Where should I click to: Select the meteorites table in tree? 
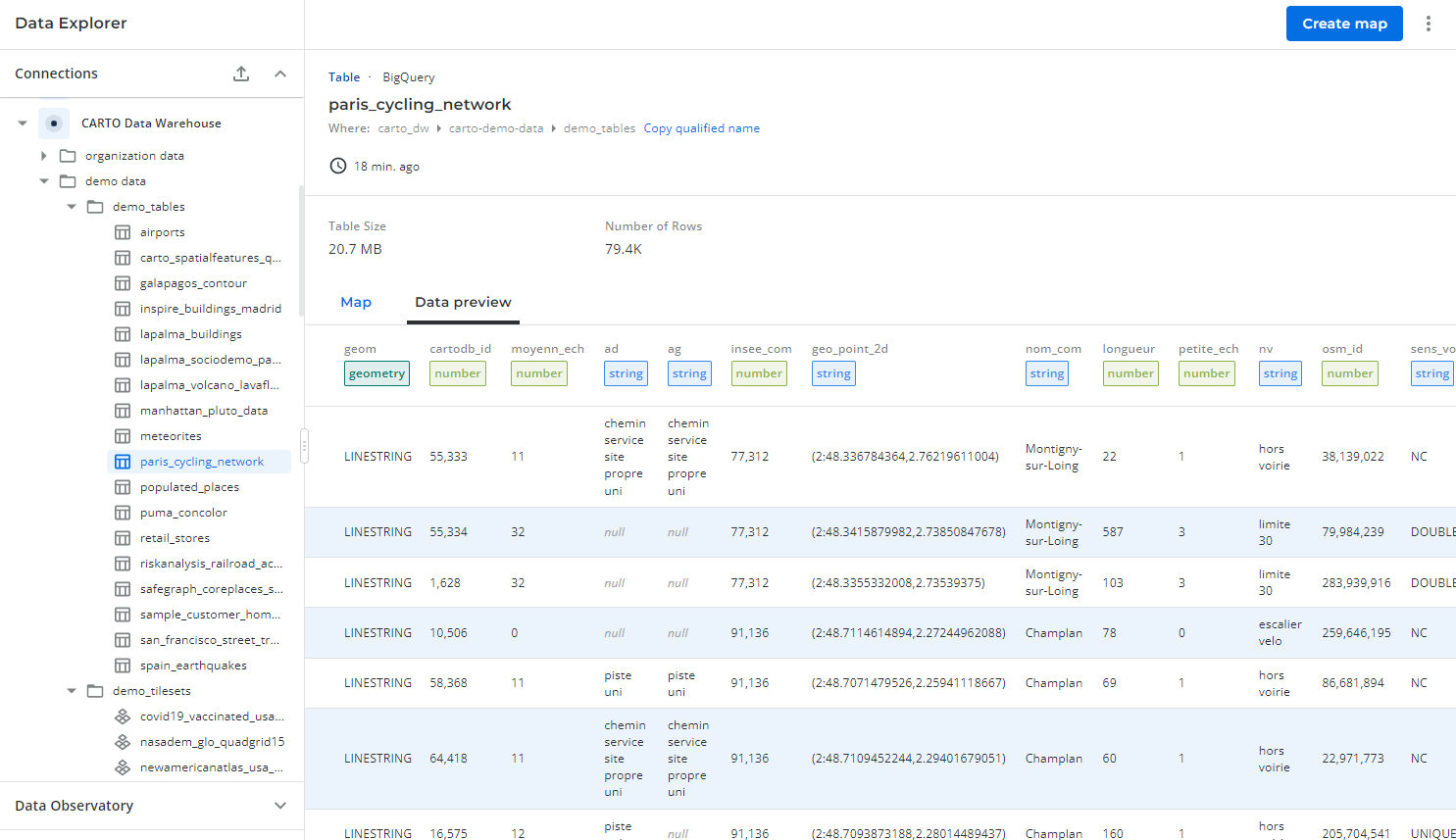[171, 436]
